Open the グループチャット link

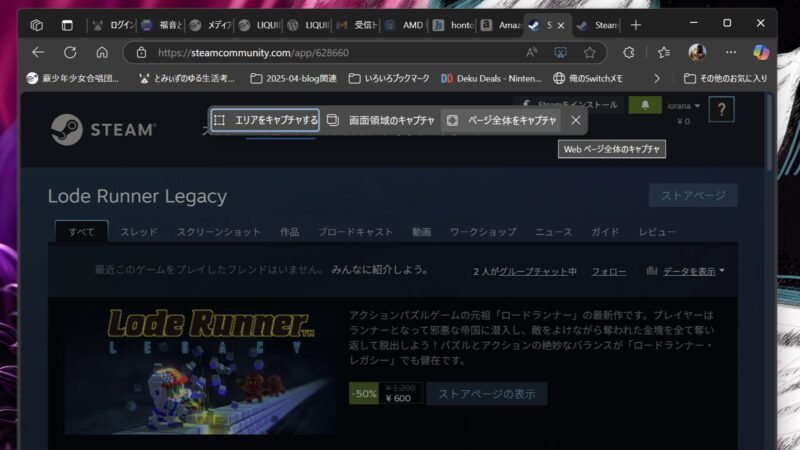tap(533, 271)
